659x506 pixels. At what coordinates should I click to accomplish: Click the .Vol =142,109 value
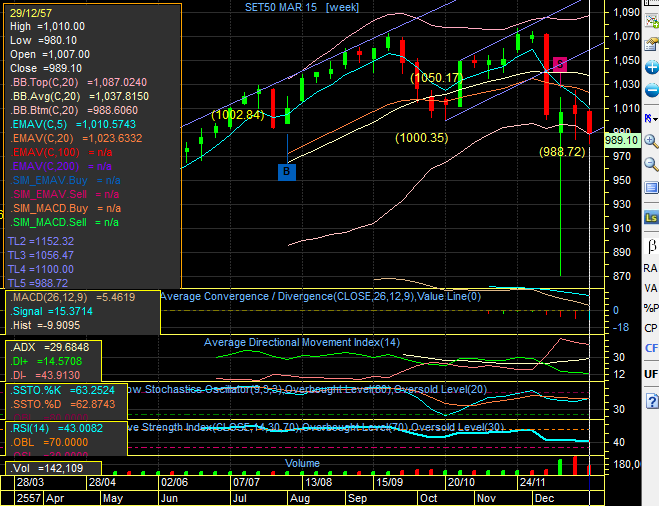click(x=46, y=469)
